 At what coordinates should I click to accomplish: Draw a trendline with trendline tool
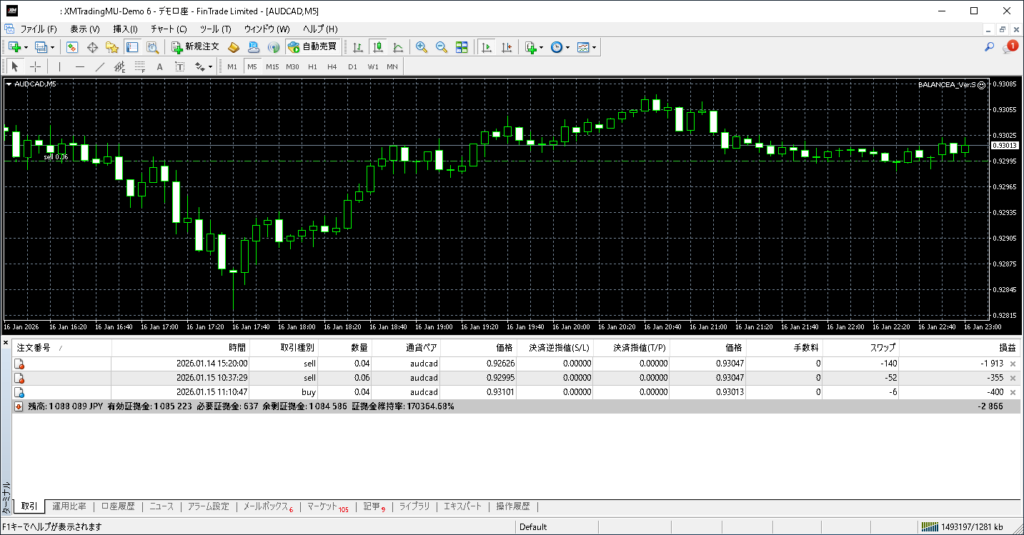coord(99,66)
